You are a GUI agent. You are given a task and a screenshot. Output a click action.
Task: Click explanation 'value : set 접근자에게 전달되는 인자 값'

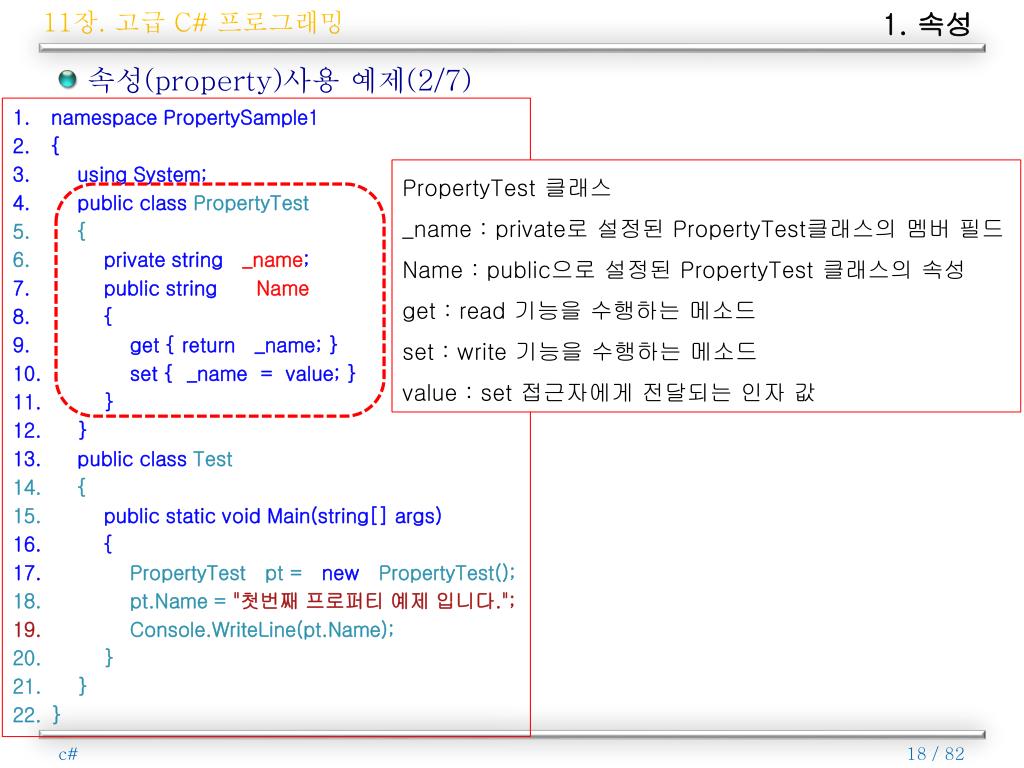[609, 392]
